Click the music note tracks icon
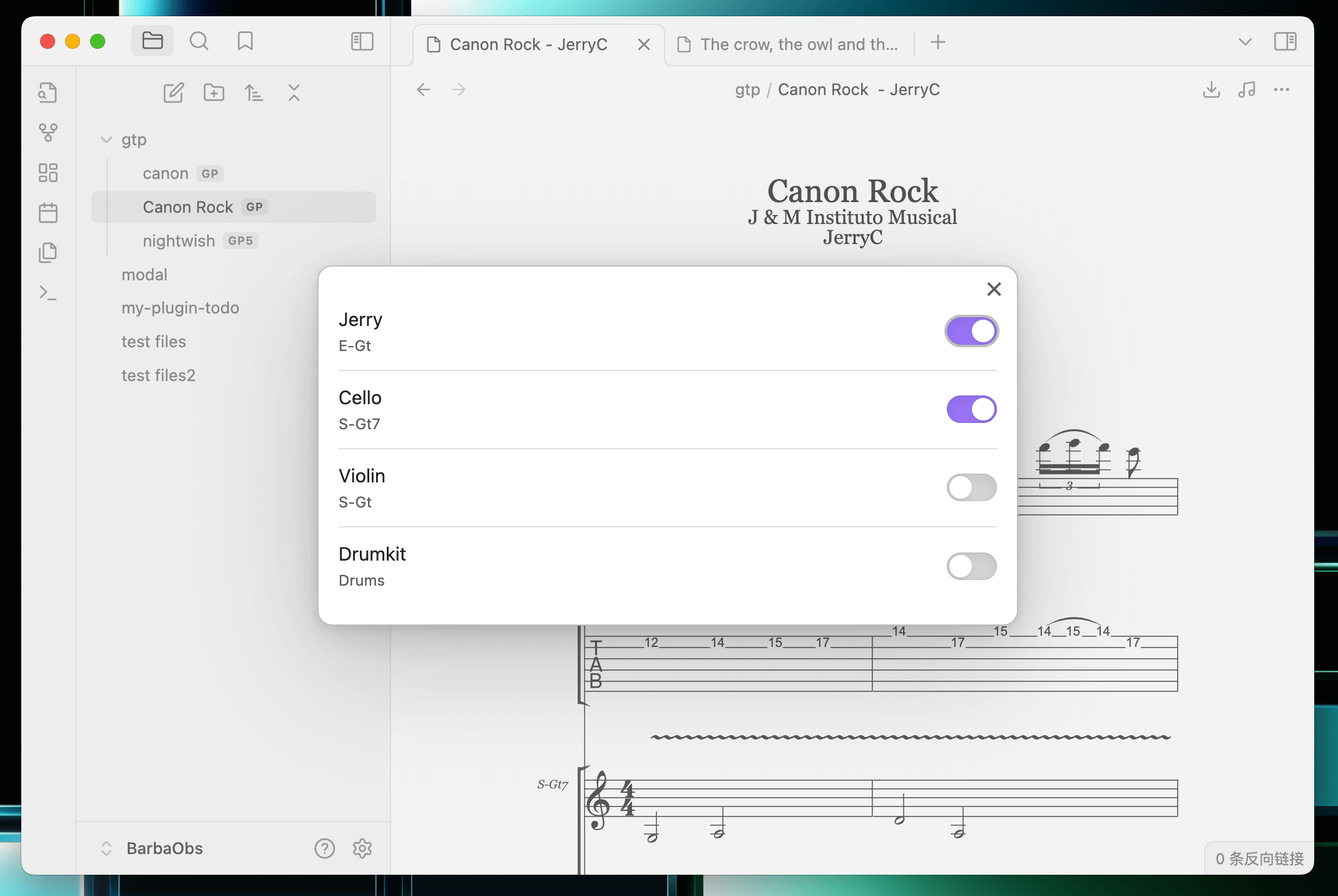1338x896 pixels. point(1246,89)
